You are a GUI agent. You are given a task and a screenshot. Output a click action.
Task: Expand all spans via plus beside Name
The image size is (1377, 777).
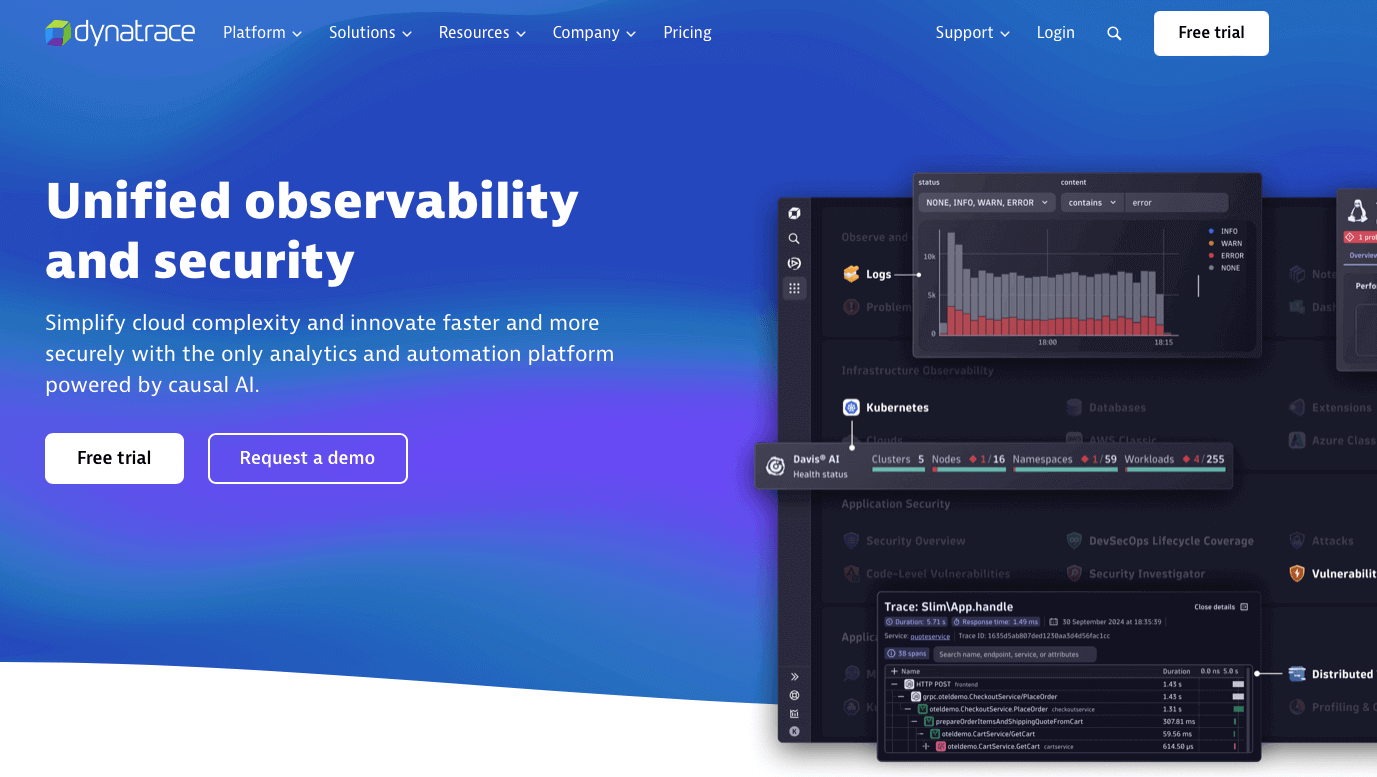(894, 671)
